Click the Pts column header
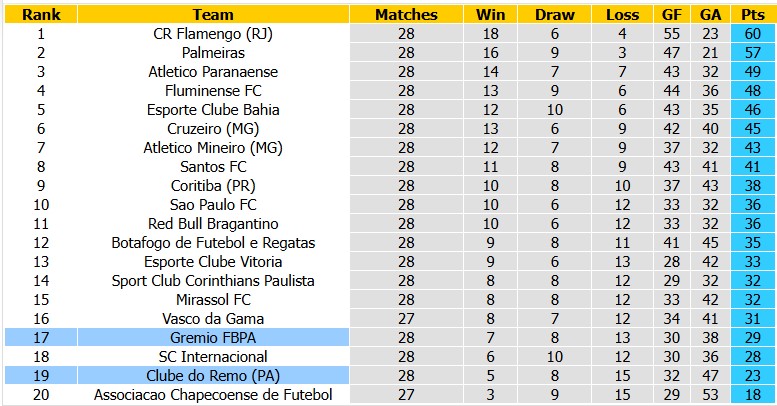Screen dimensions: 777x406 tap(752, 14)
